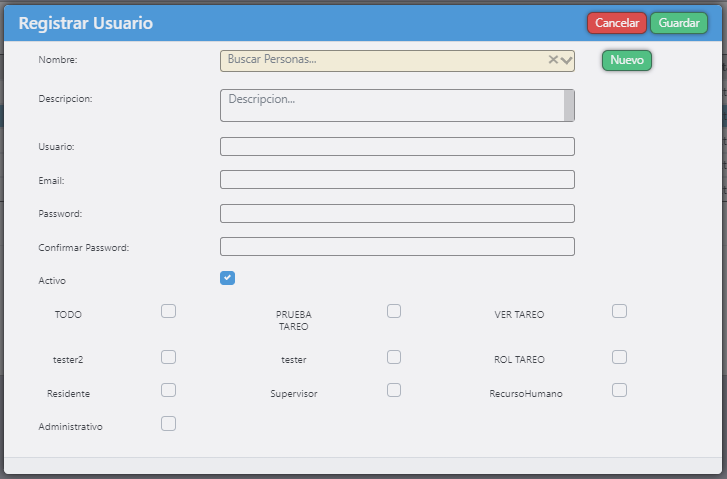Enable the TODO role checkbox
This screenshot has width=727, height=479.
pos(168,311)
